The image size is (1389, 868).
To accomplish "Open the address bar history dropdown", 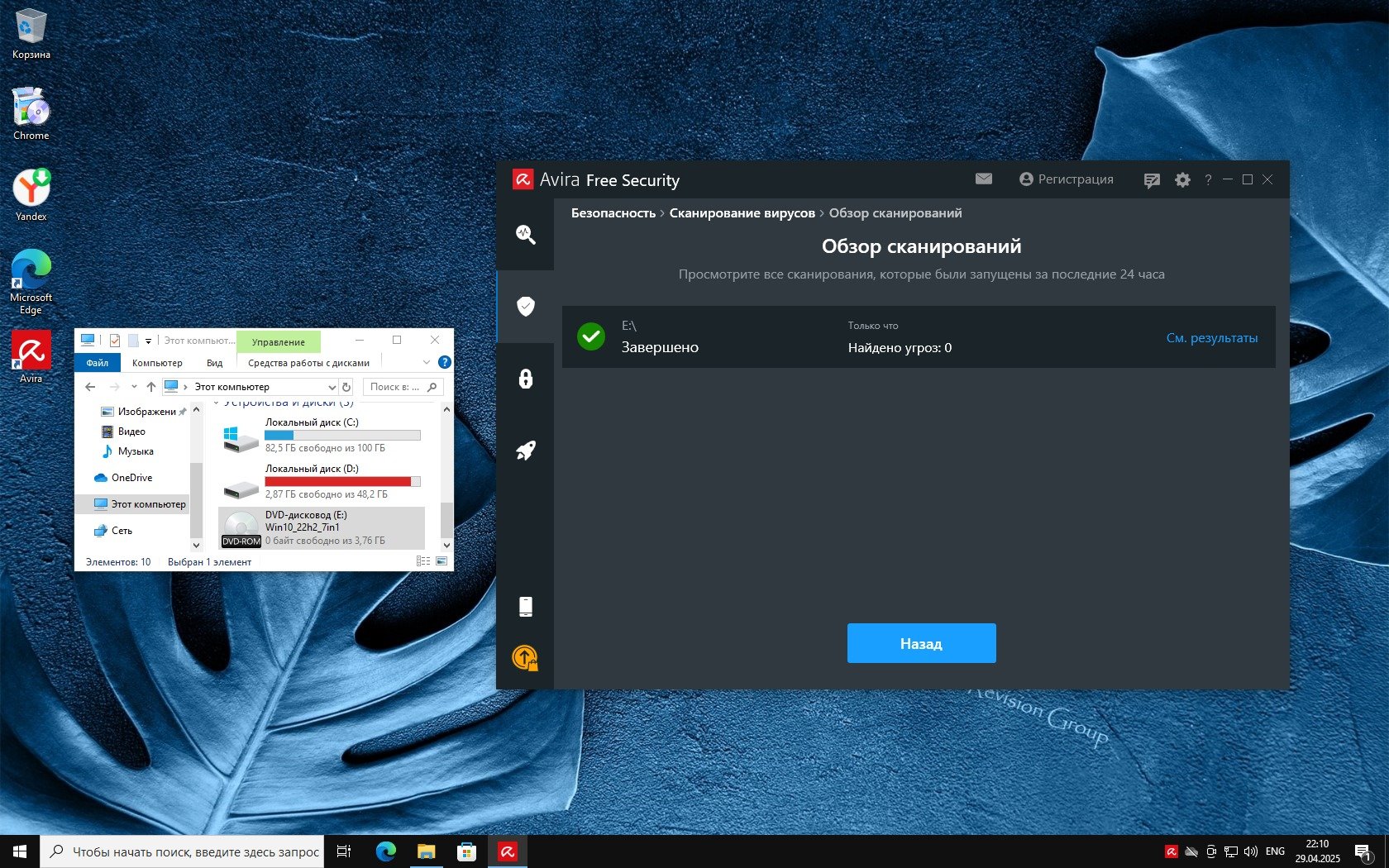I will pos(332,387).
